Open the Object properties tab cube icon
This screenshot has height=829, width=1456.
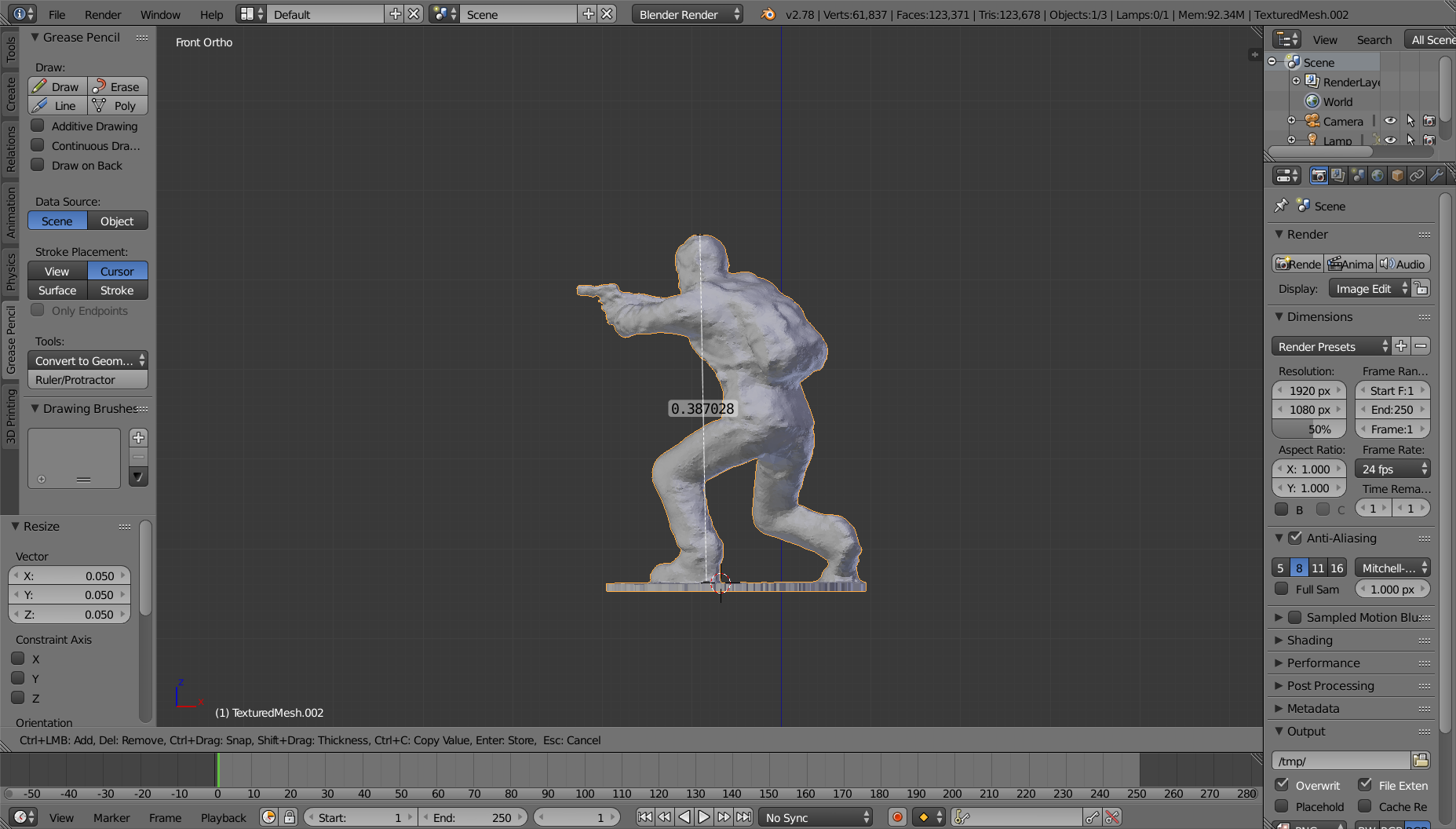(x=1397, y=176)
